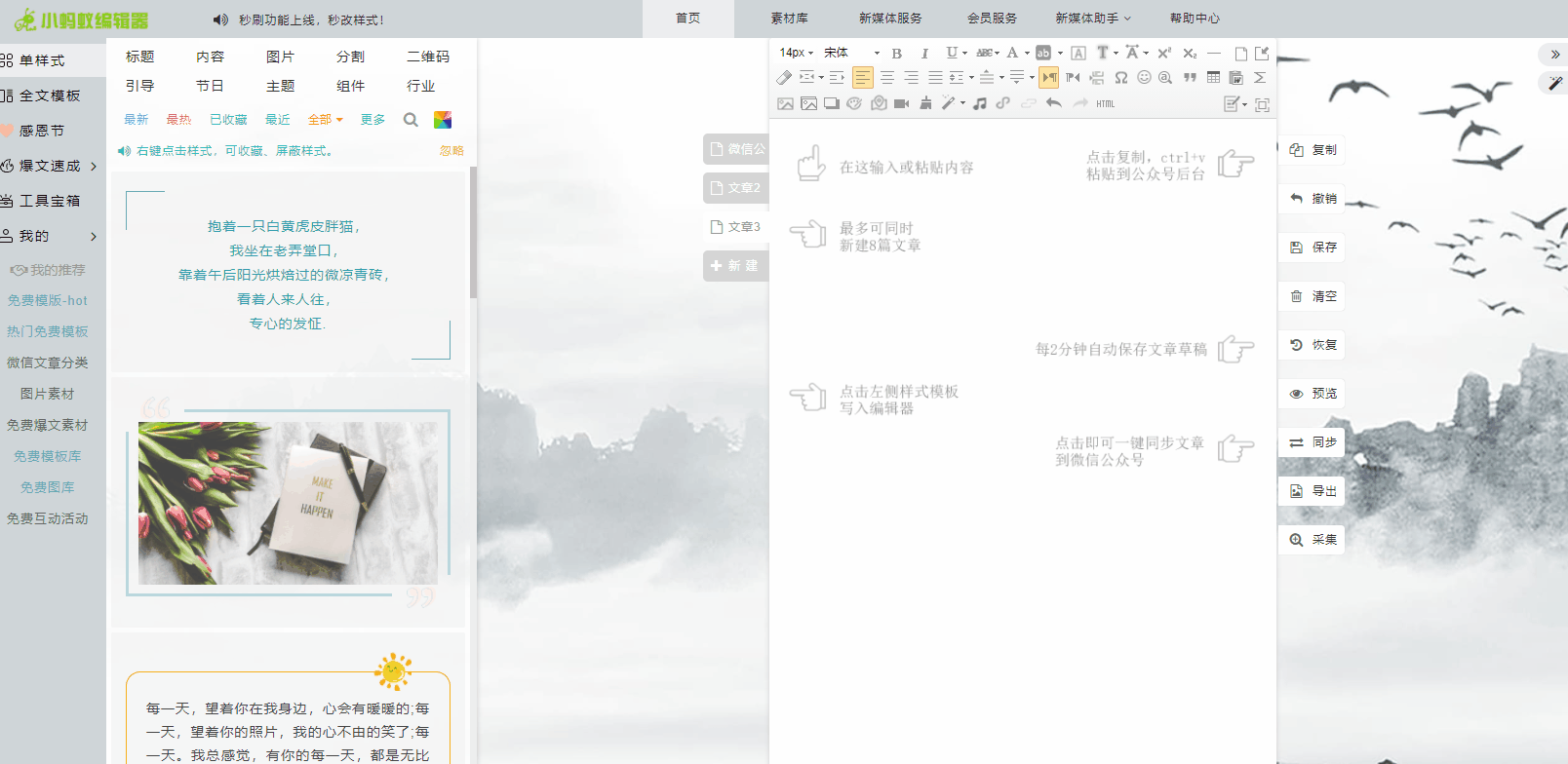The image size is (1568, 764).
Task: Open the multicolor swatch picker
Action: coord(443,120)
